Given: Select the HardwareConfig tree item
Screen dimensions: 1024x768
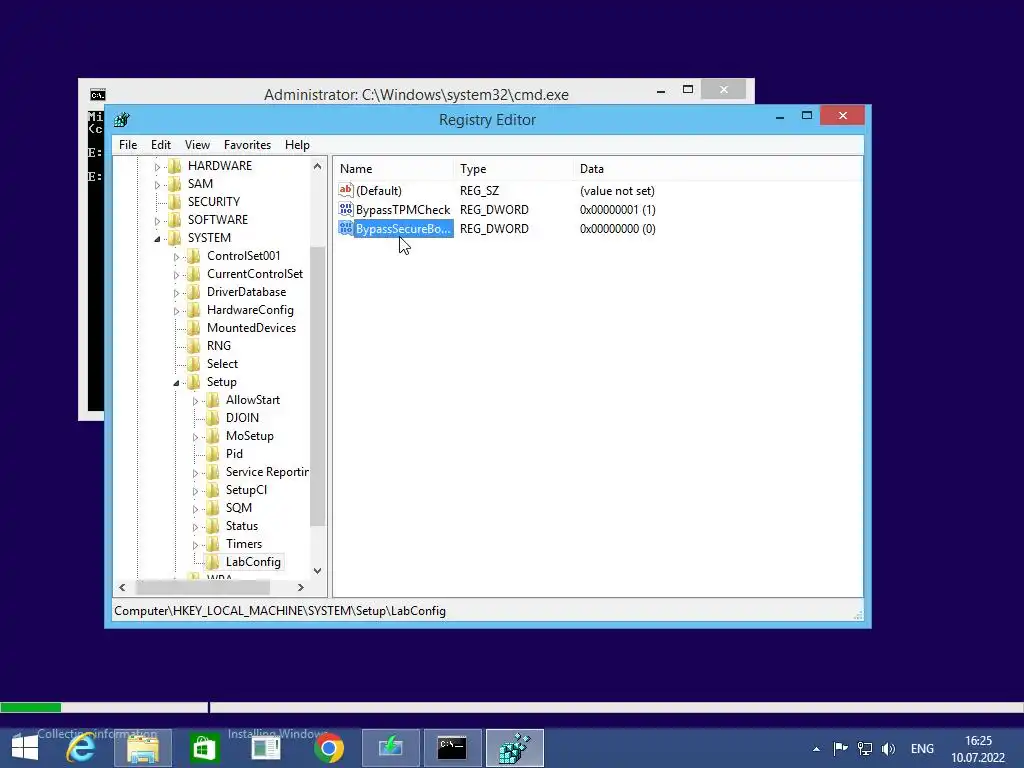Looking at the screenshot, I should coord(250,310).
